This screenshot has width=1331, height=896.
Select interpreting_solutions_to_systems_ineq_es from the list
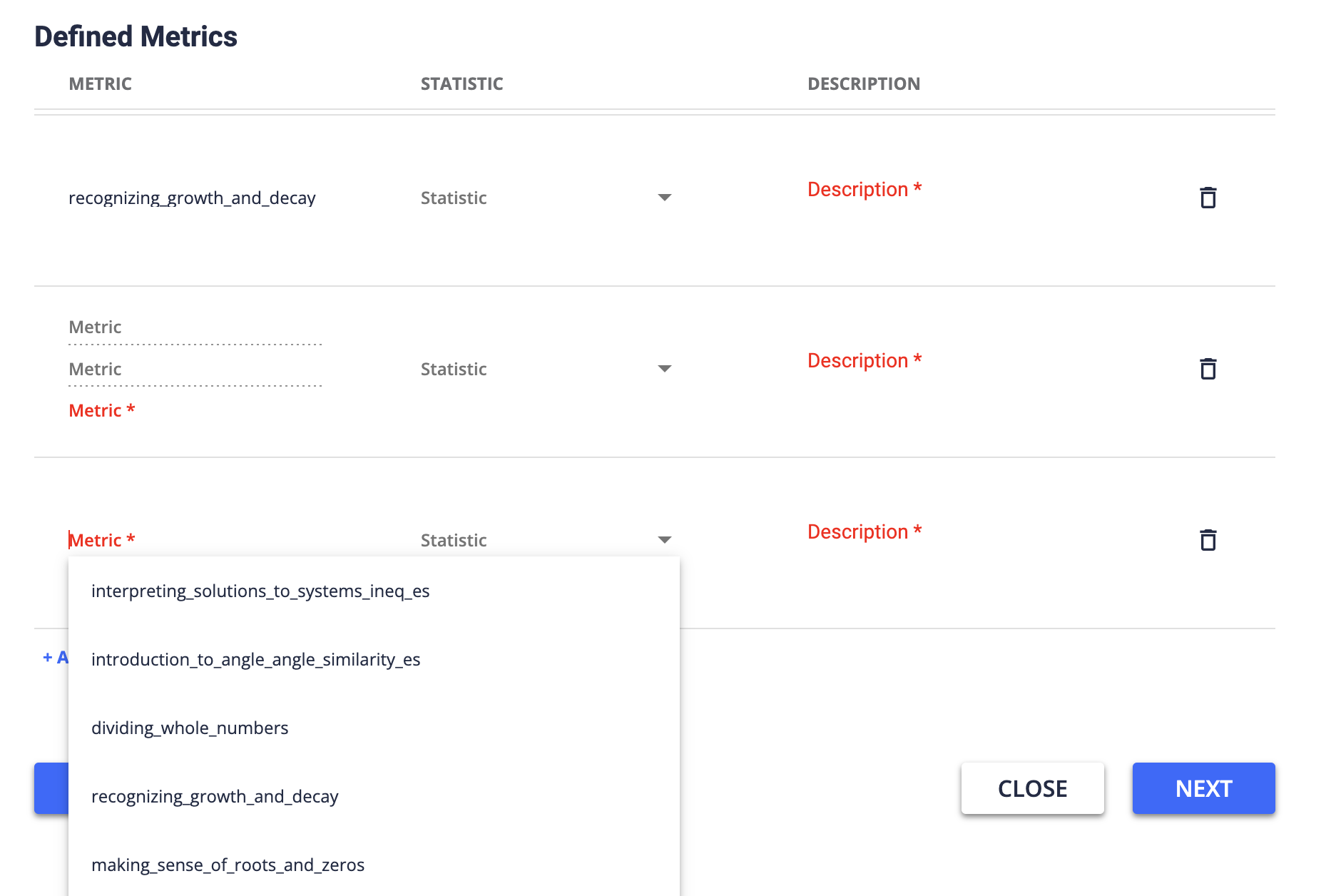click(x=260, y=591)
